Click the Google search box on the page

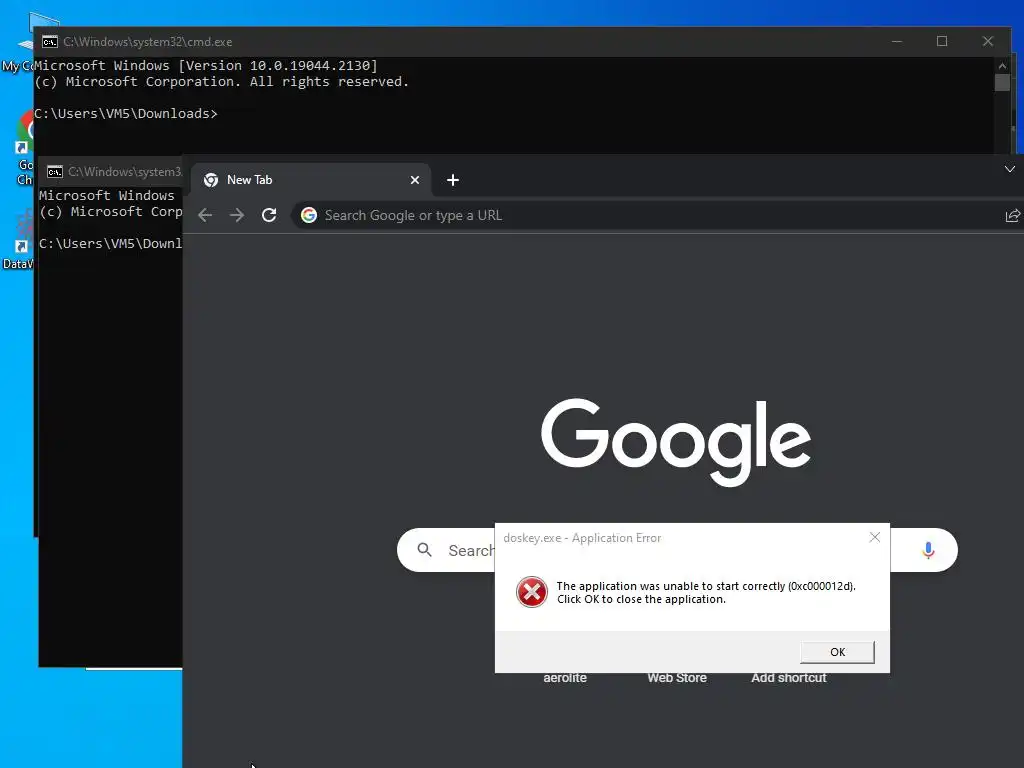tap(677, 550)
